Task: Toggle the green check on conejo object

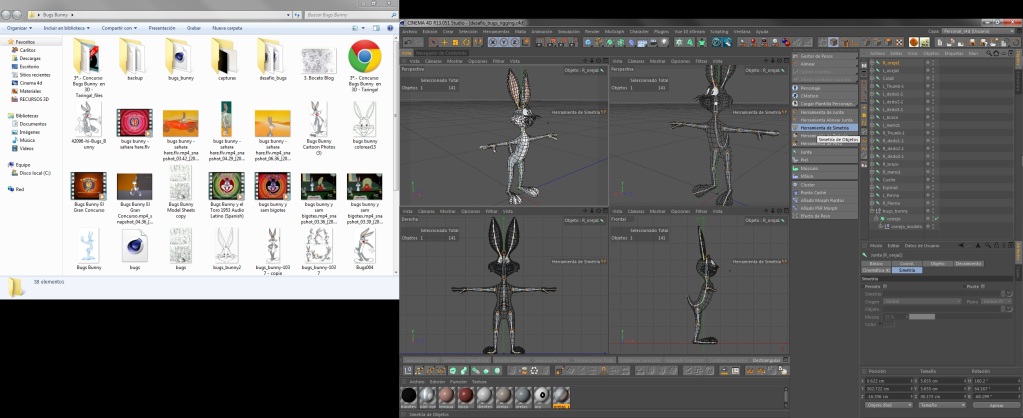Action: [x=936, y=218]
